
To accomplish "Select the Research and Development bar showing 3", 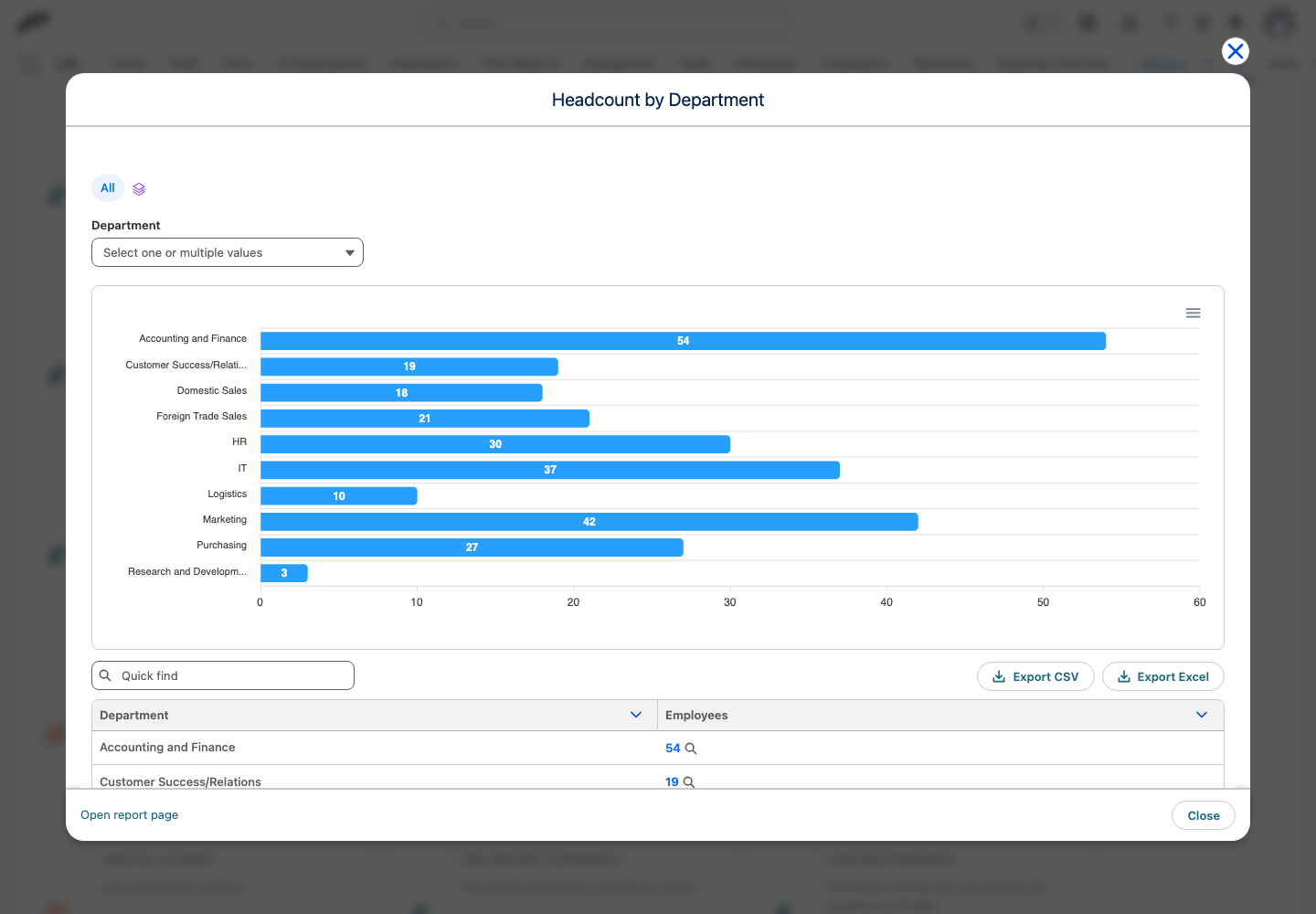I will [284, 573].
